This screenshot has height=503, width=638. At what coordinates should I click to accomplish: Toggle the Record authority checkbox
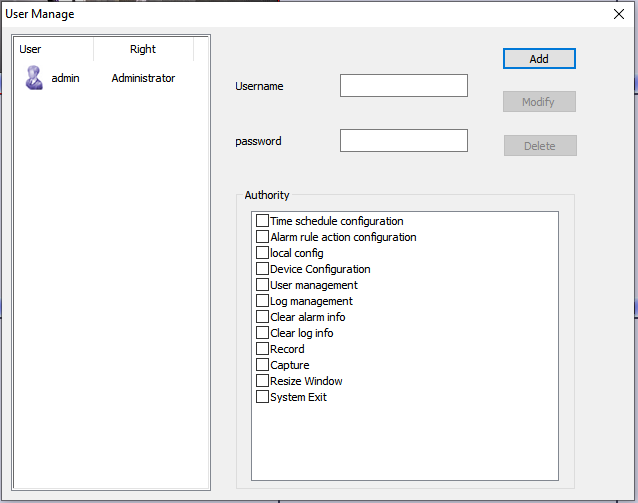click(x=263, y=349)
